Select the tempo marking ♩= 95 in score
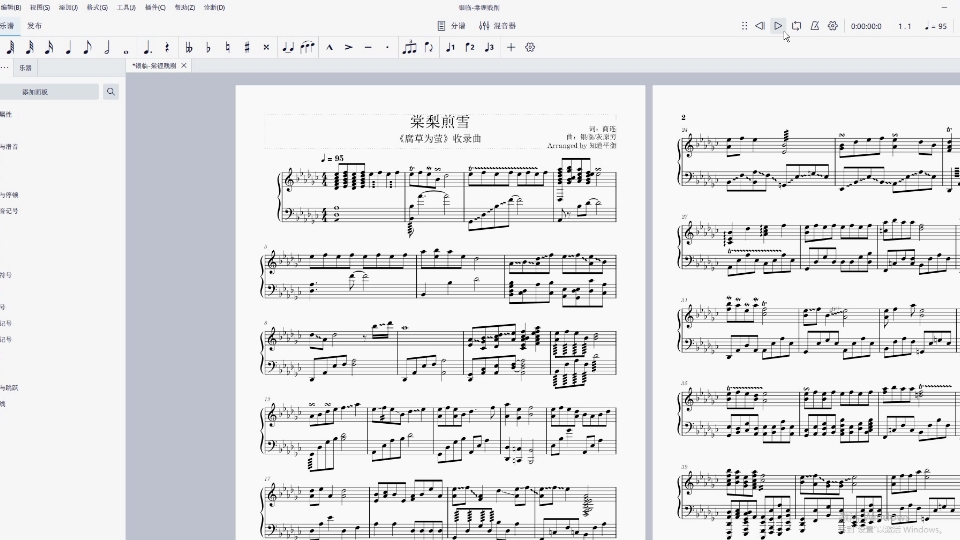The height and width of the screenshot is (540, 960). 332,159
